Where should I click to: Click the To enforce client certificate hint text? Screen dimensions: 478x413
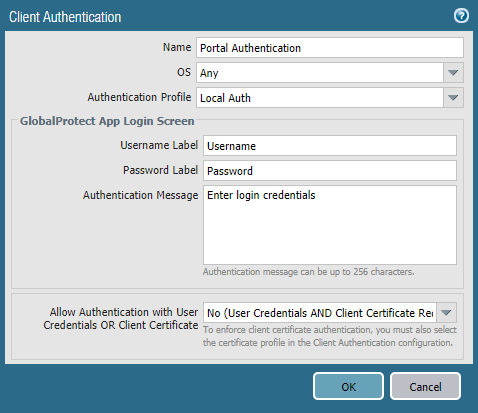(330, 336)
